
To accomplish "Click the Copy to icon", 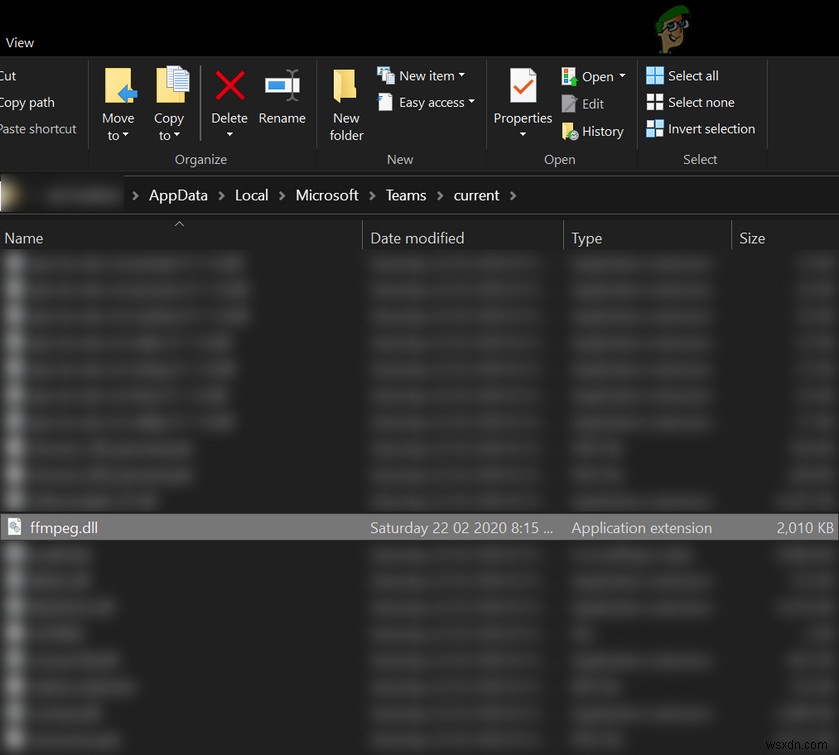I will coord(172,84).
